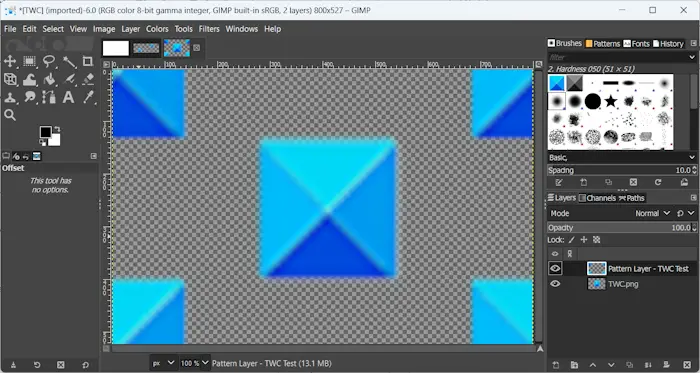
Task: Open the layer Mode Normal dropdown
Action: (x=652, y=213)
